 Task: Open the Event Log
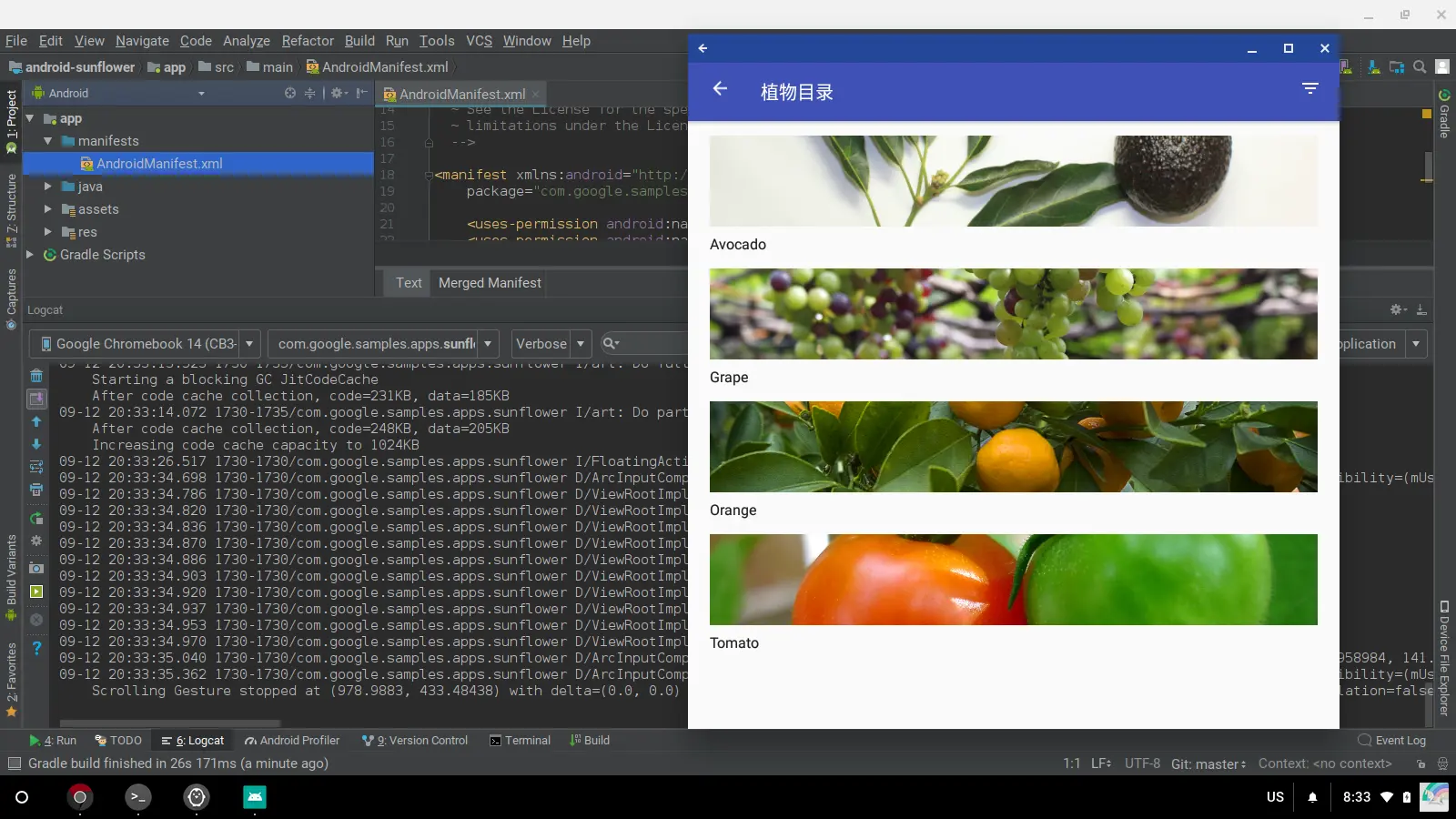(1392, 741)
